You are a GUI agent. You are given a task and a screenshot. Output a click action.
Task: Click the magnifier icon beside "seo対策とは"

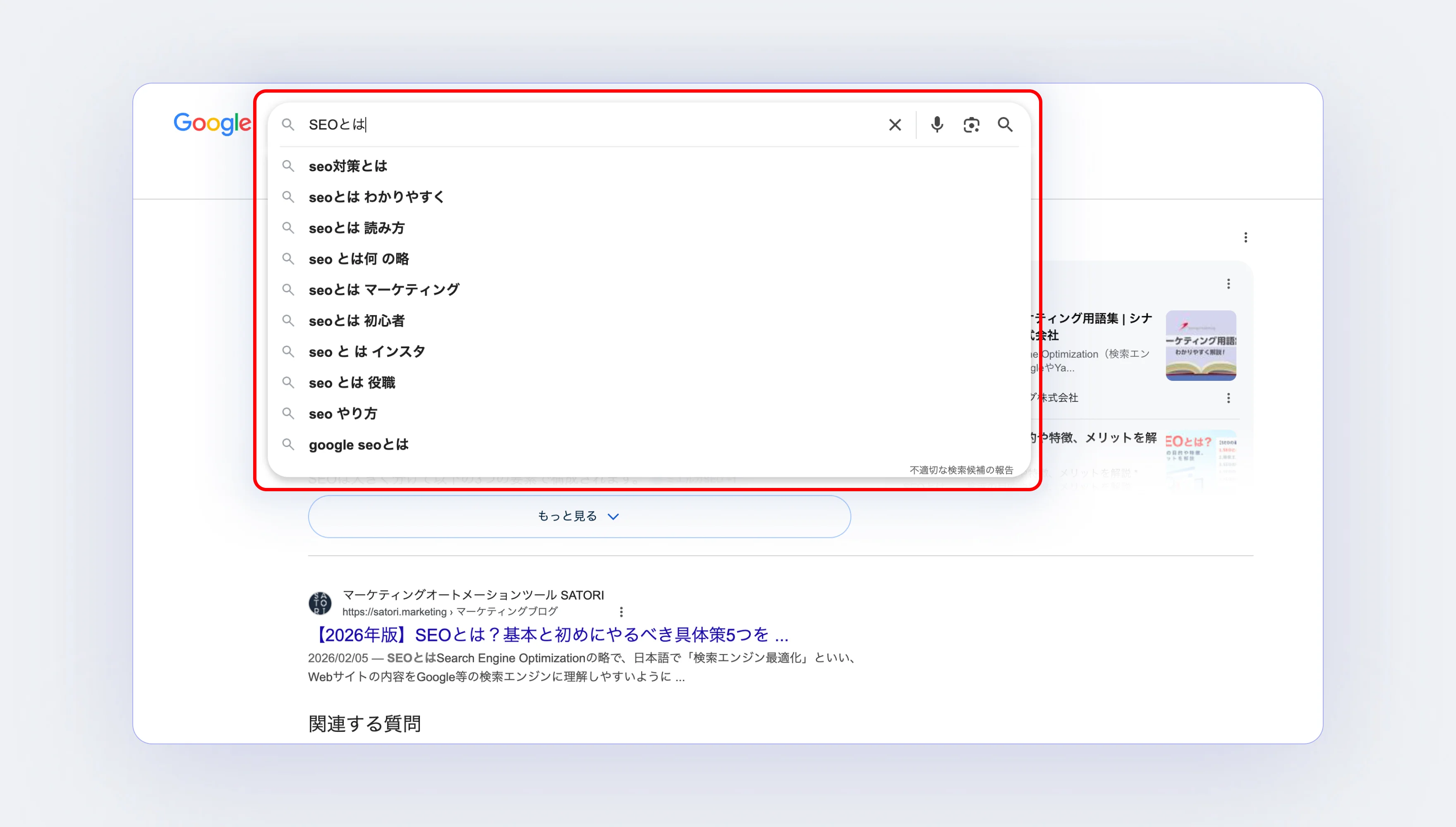coord(288,166)
